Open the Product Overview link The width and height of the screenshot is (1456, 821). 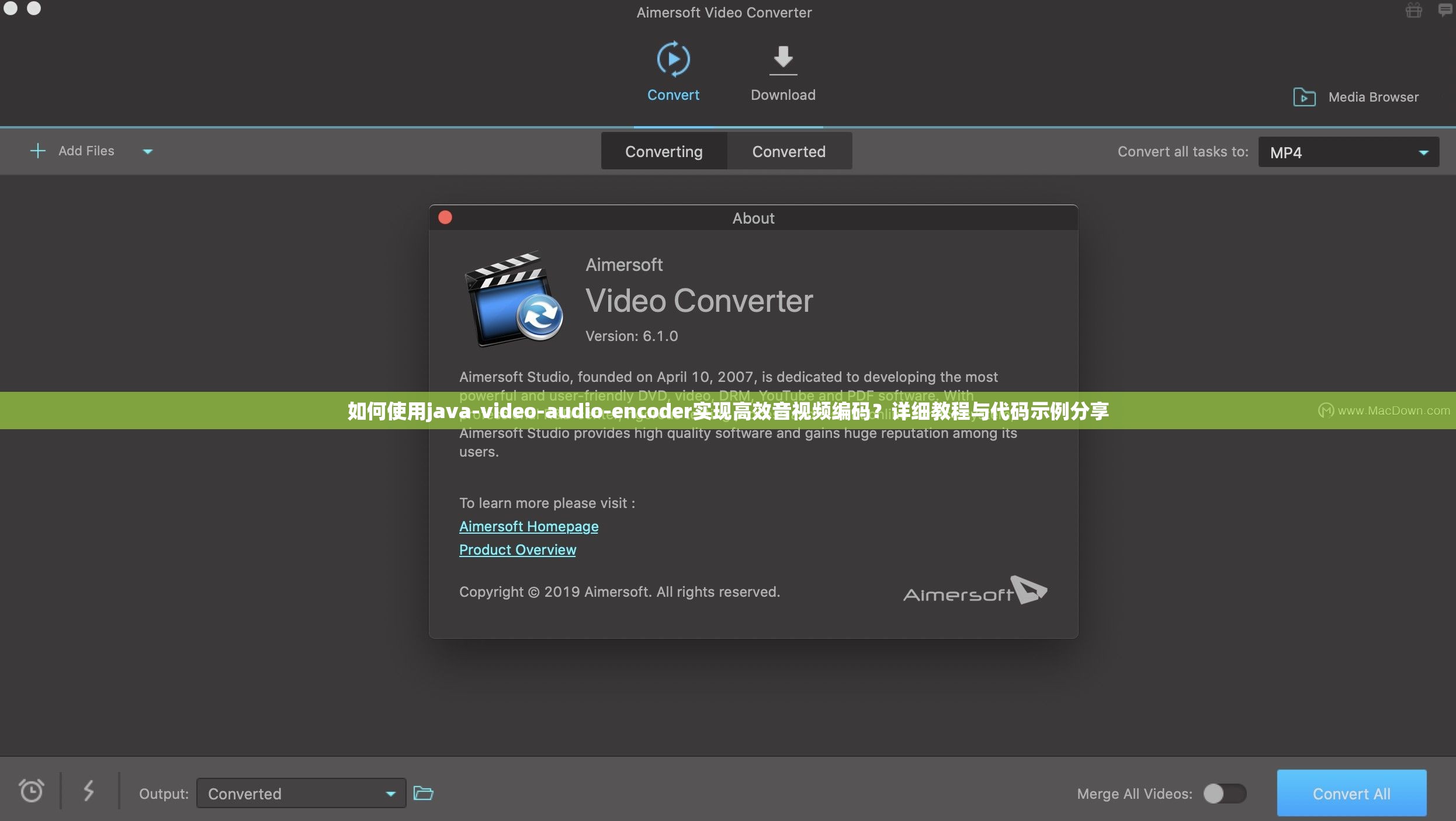517,549
